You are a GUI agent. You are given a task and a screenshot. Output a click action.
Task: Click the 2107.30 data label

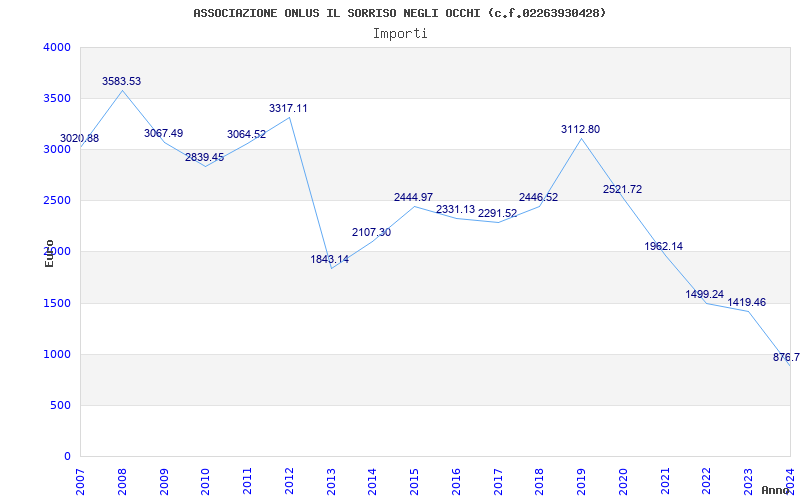(x=371, y=232)
